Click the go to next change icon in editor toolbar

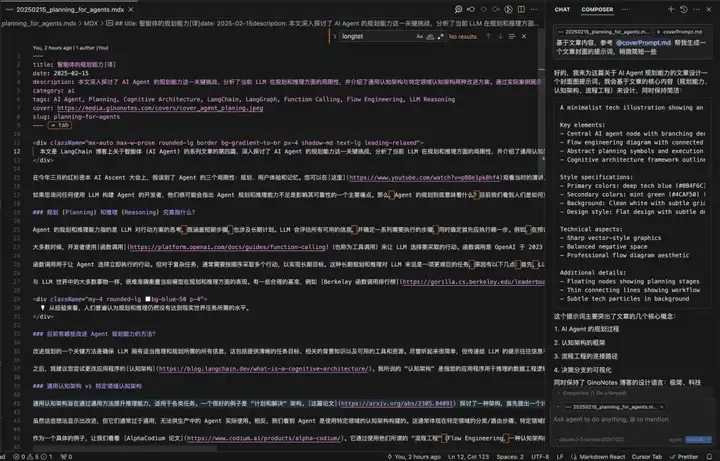pyautogui.click(x=496, y=9)
